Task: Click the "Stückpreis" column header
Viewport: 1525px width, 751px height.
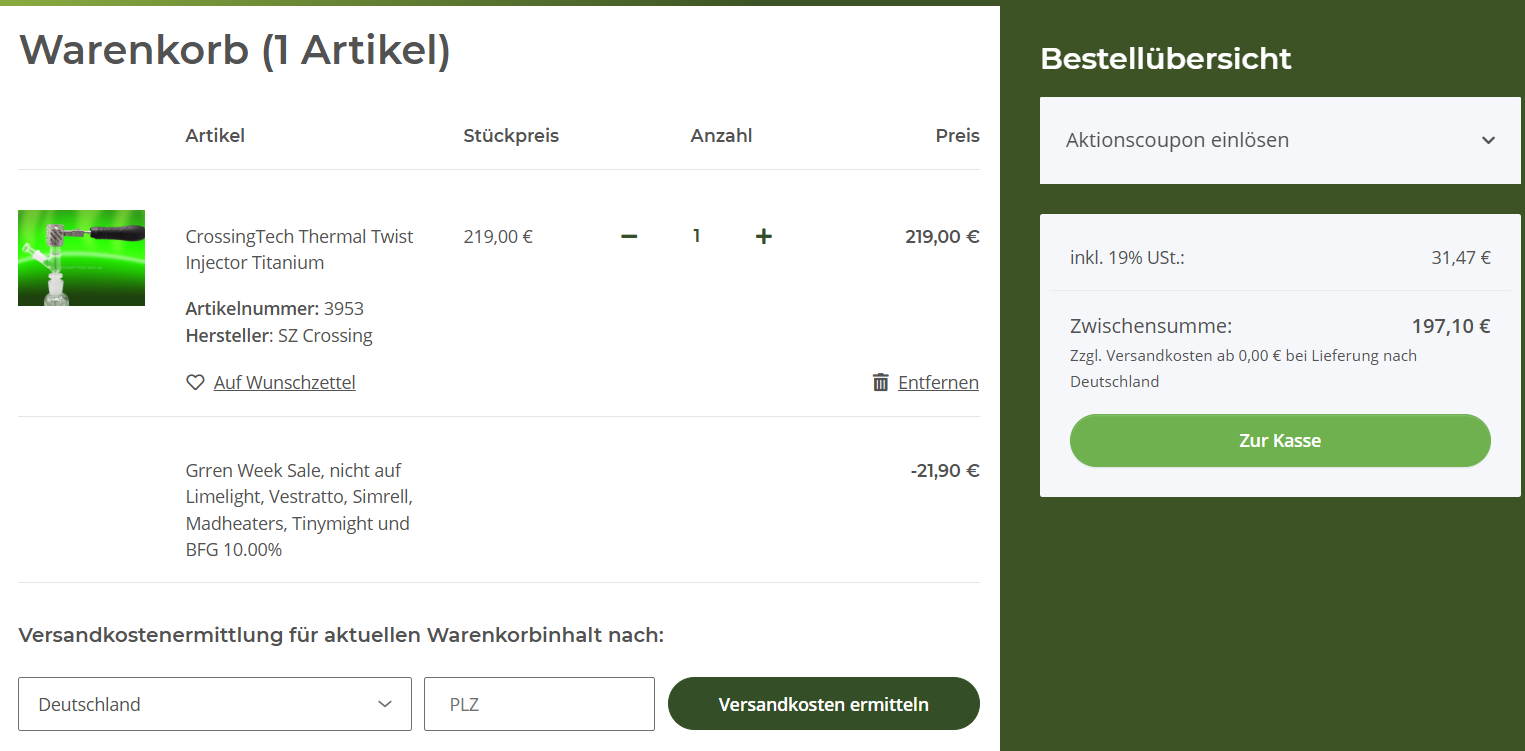Action: (x=511, y=136)
